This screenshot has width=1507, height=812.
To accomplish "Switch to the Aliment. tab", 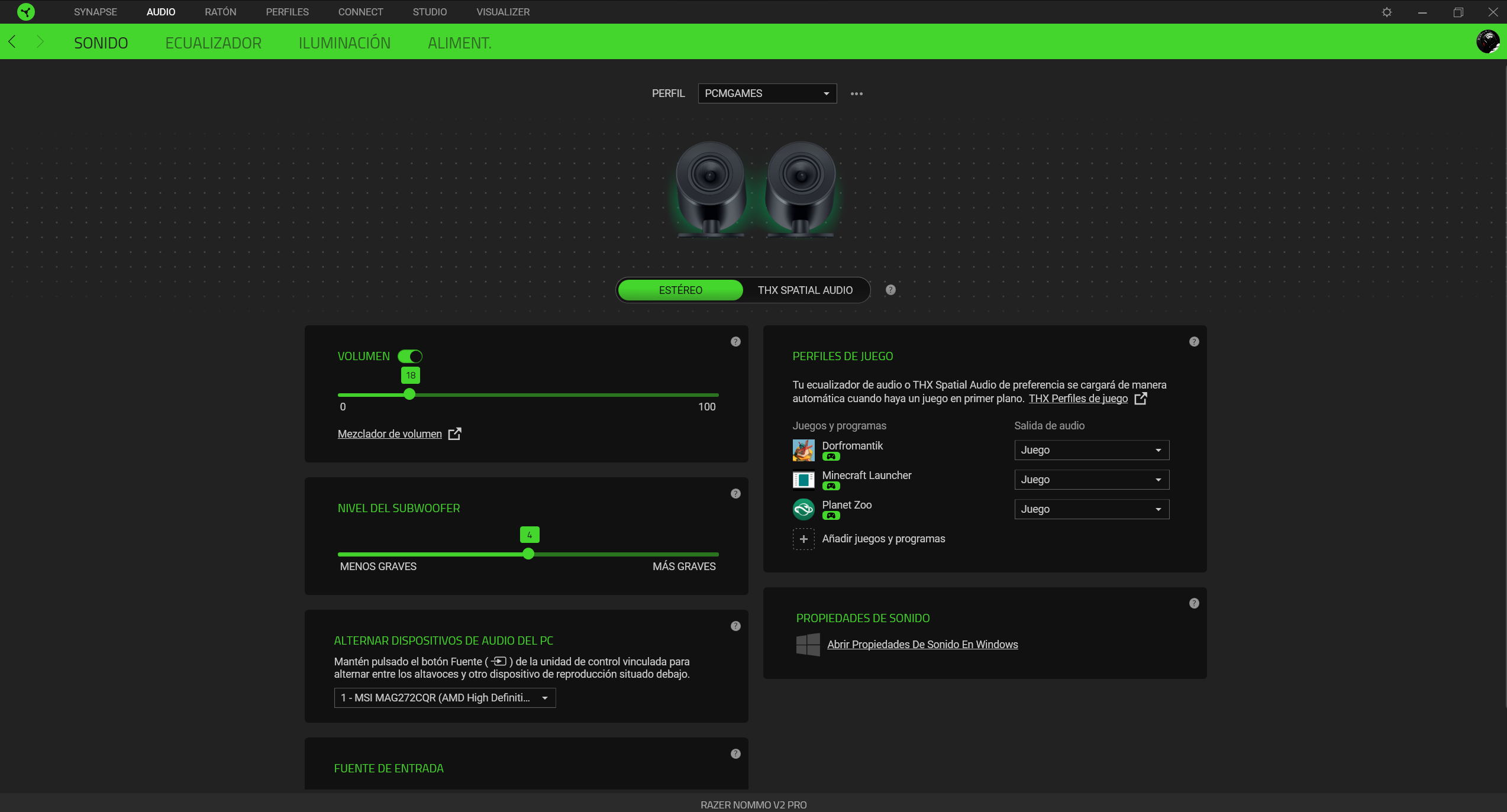I will tap(460, 43).
